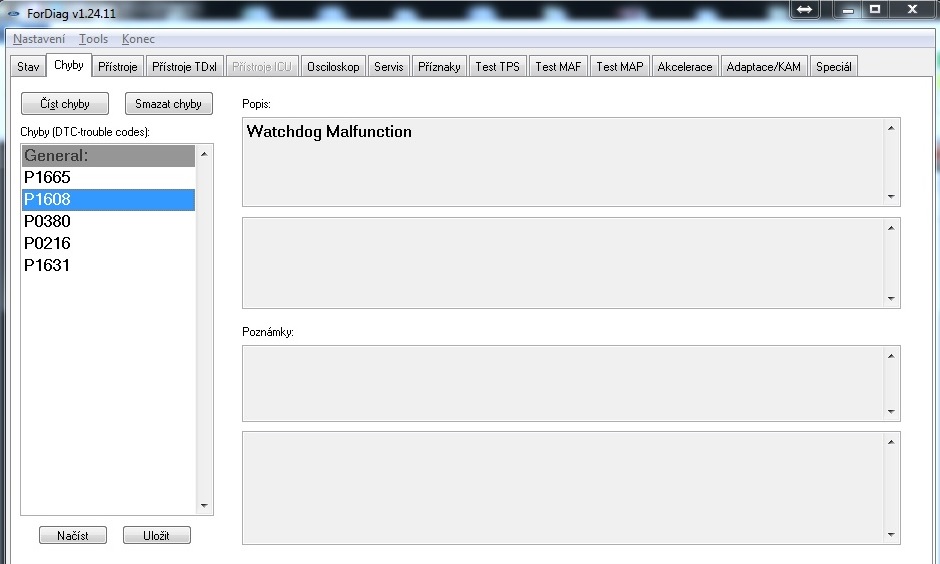Viewport: 940px width, 564px height.
Task: Select trouble code P1665
Action: (47, 177)
